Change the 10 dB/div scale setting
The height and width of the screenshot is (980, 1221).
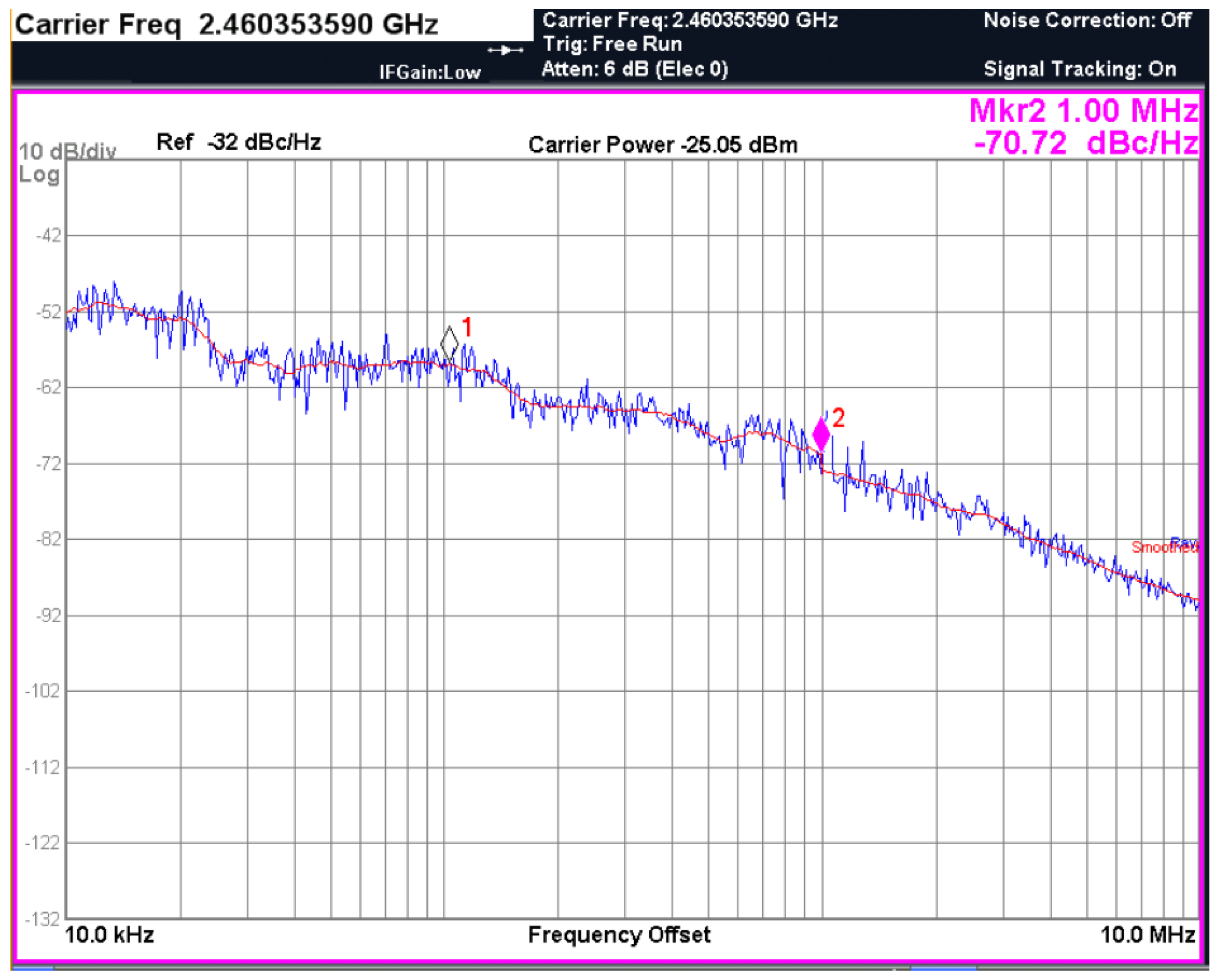coord(67,151)
